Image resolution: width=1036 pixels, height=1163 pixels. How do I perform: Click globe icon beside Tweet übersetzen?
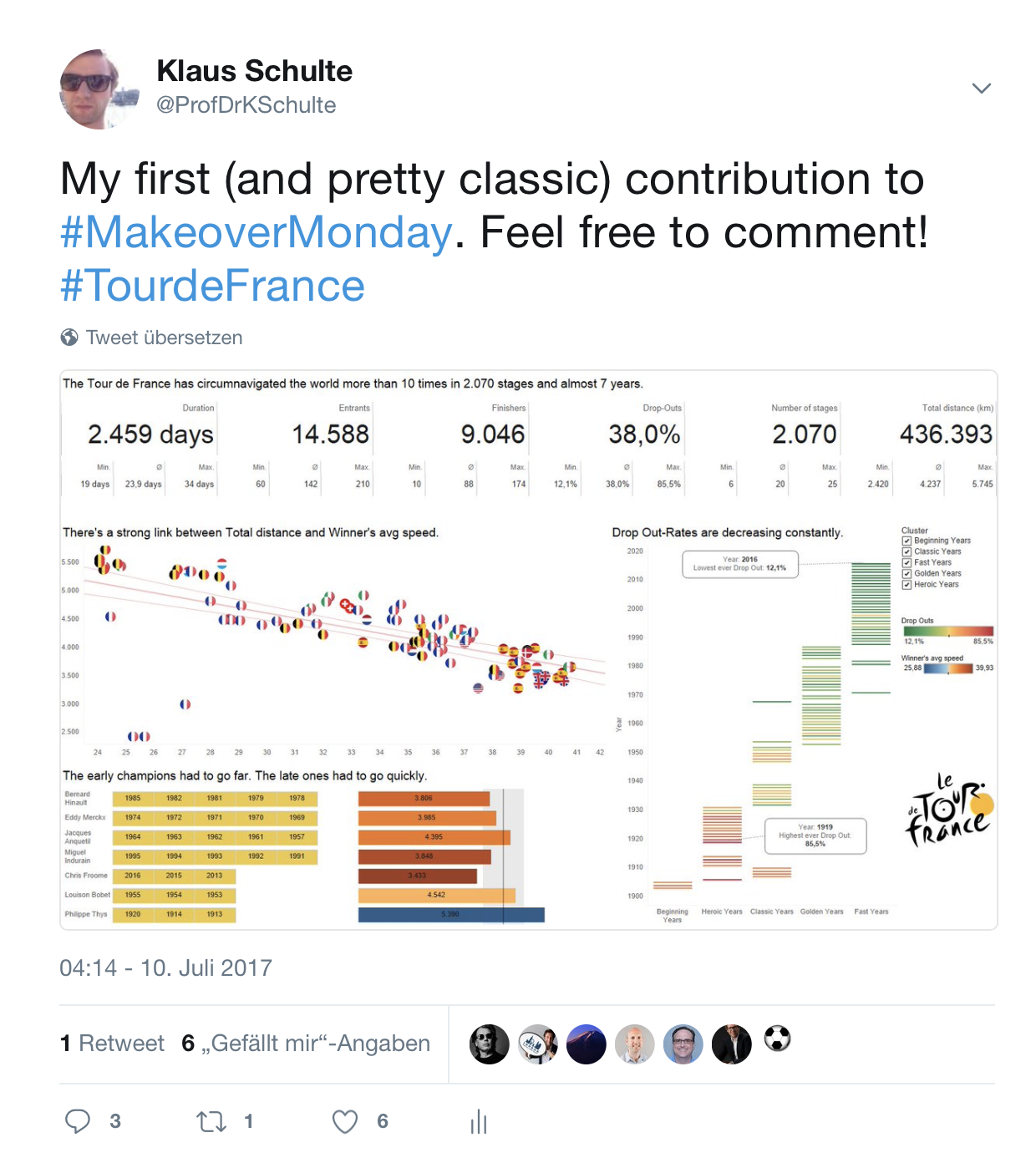click(69, 338)
